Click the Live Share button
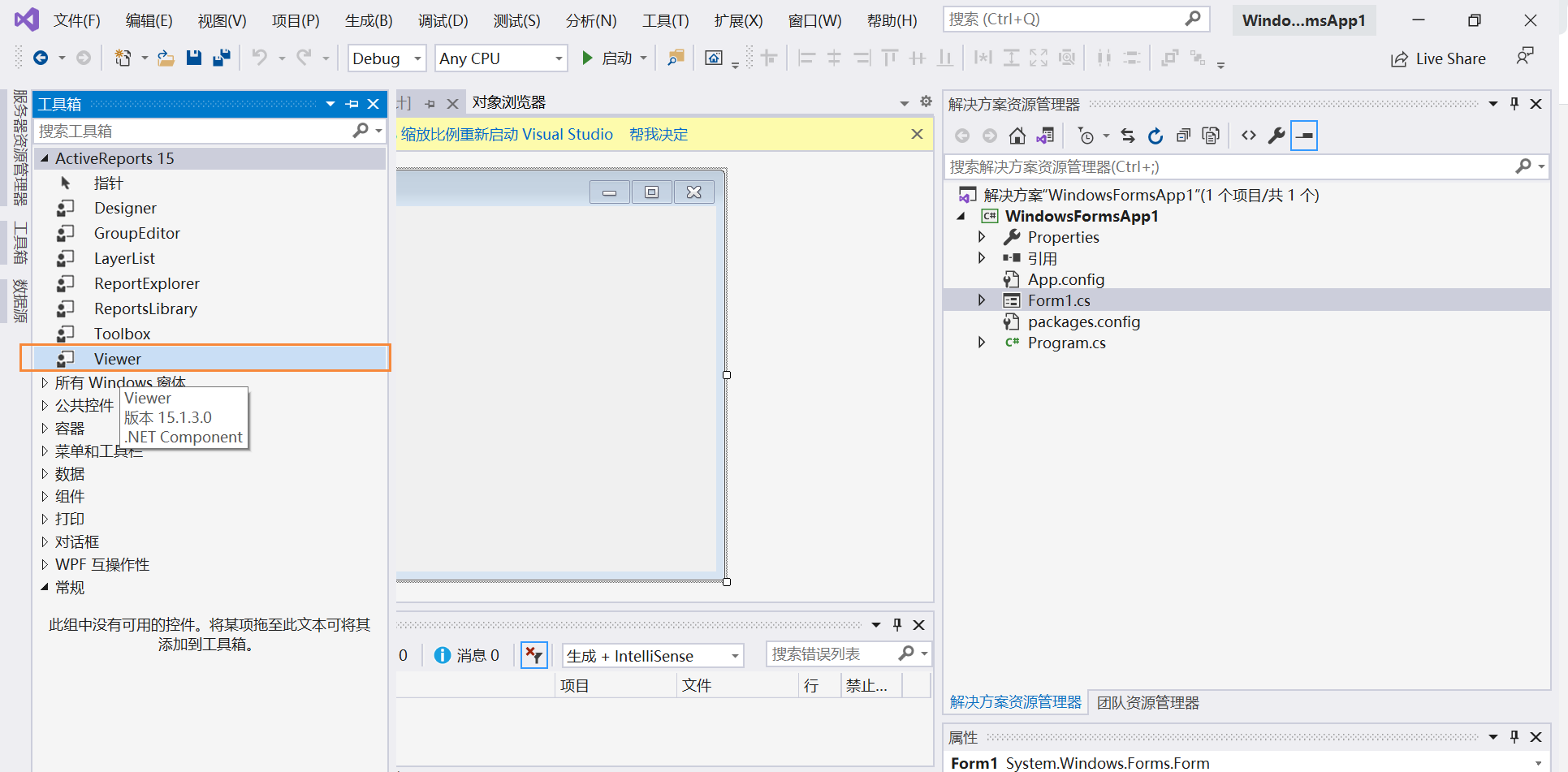This screenshot has height=772, width=1568. pyautogui.click(x=1438, y=58)
